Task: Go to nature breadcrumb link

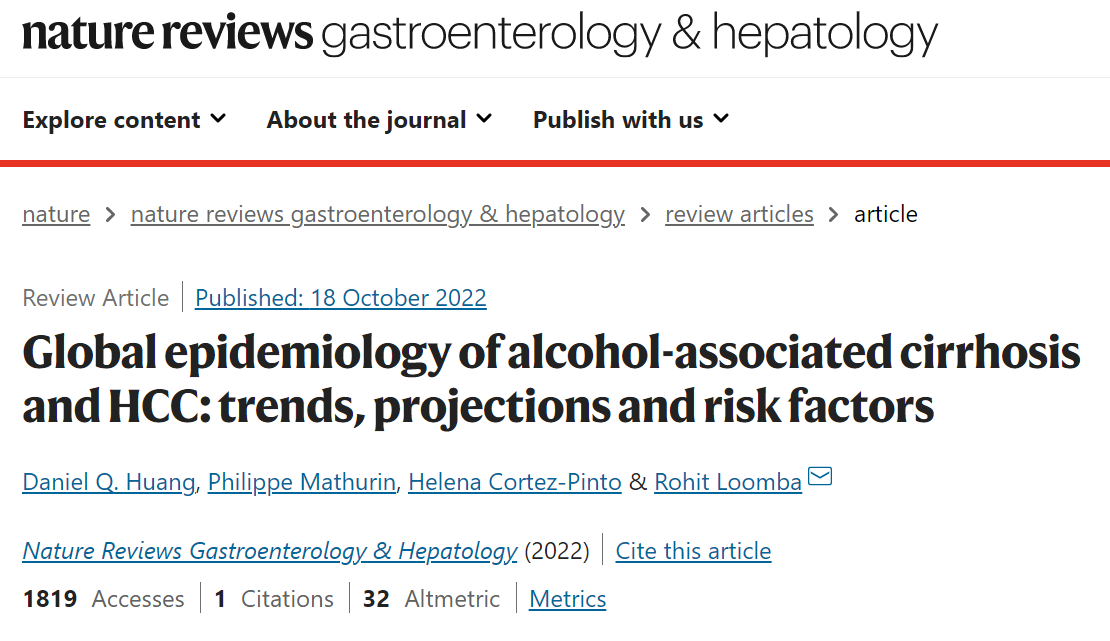Action: tap(56, 214)
